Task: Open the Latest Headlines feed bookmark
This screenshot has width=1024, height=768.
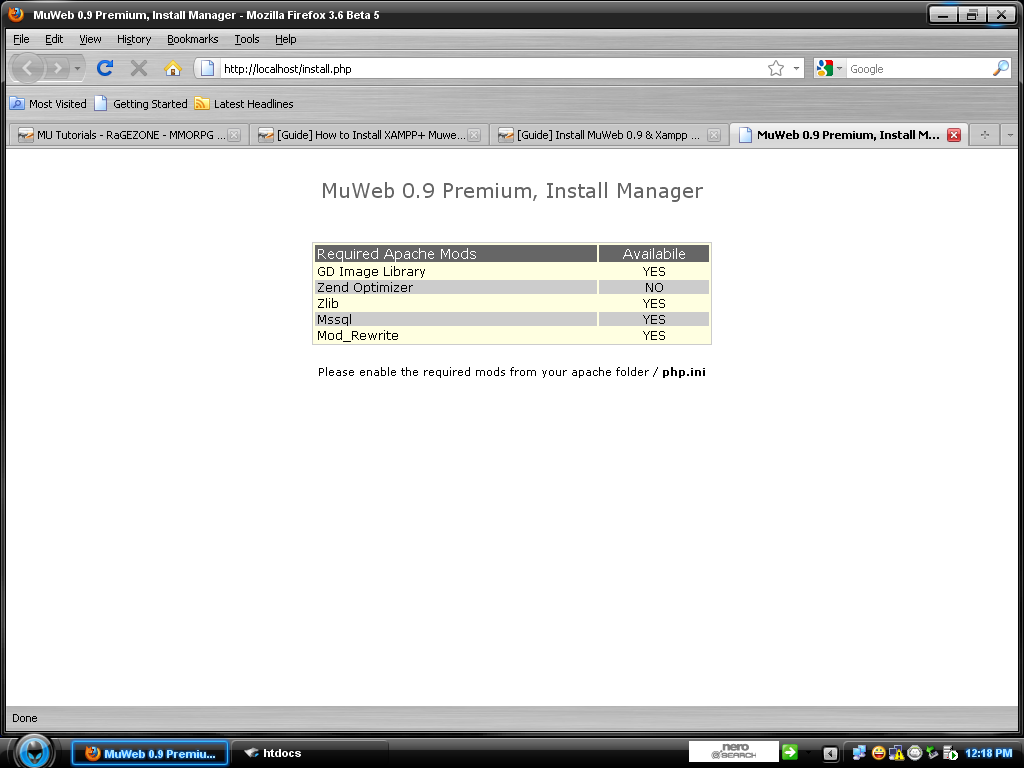Action: 244,104
